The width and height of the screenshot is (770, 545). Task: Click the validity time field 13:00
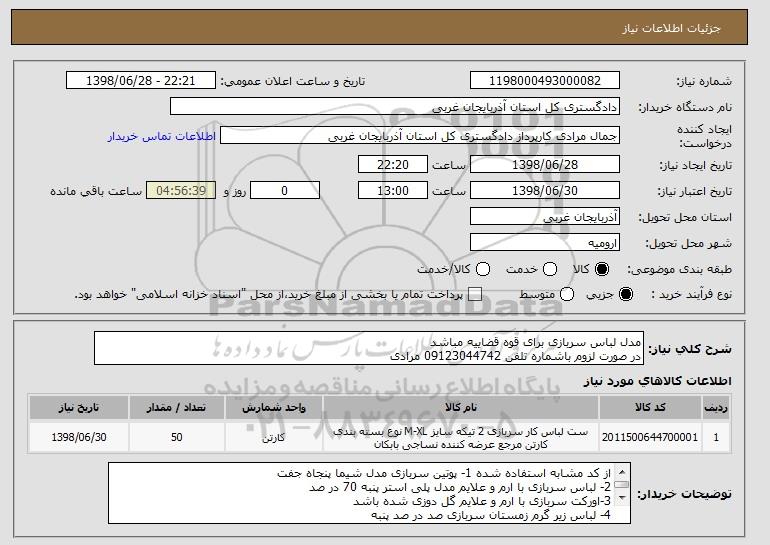393,191
